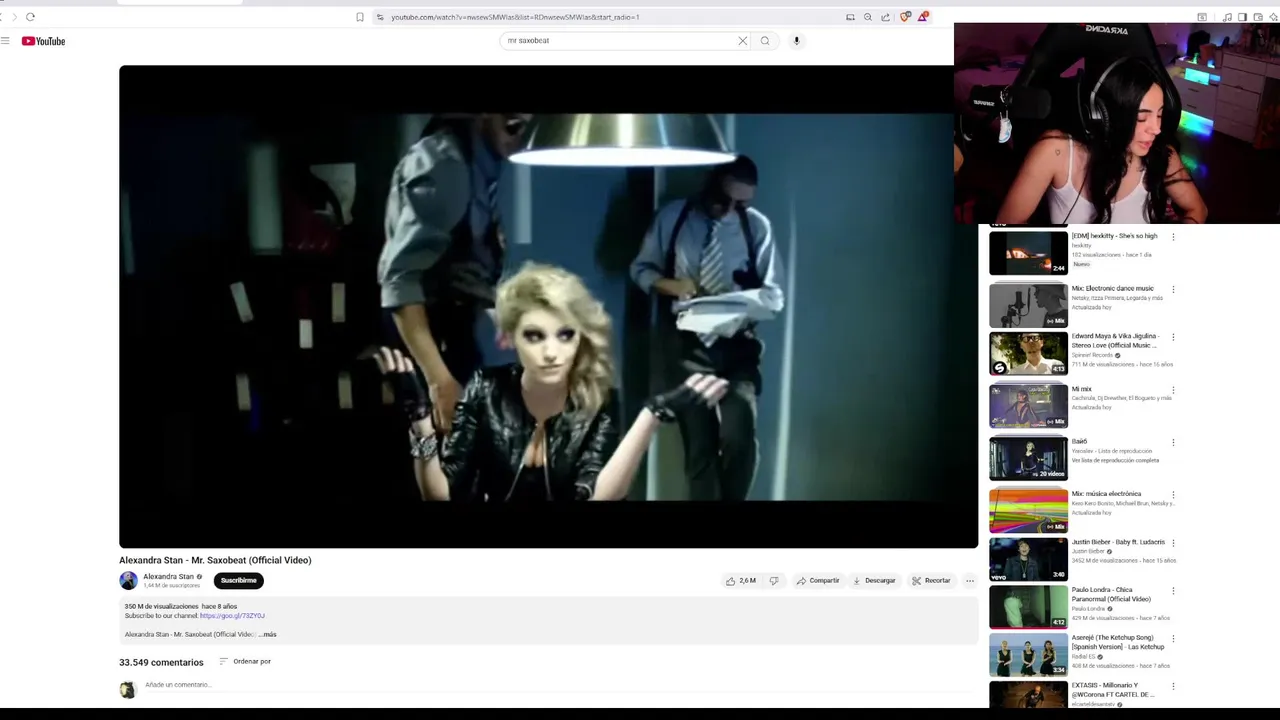Viewport: 1280px width, 720px height.
Task: Go to the YouTube home logo
Action: pos(43,41)
